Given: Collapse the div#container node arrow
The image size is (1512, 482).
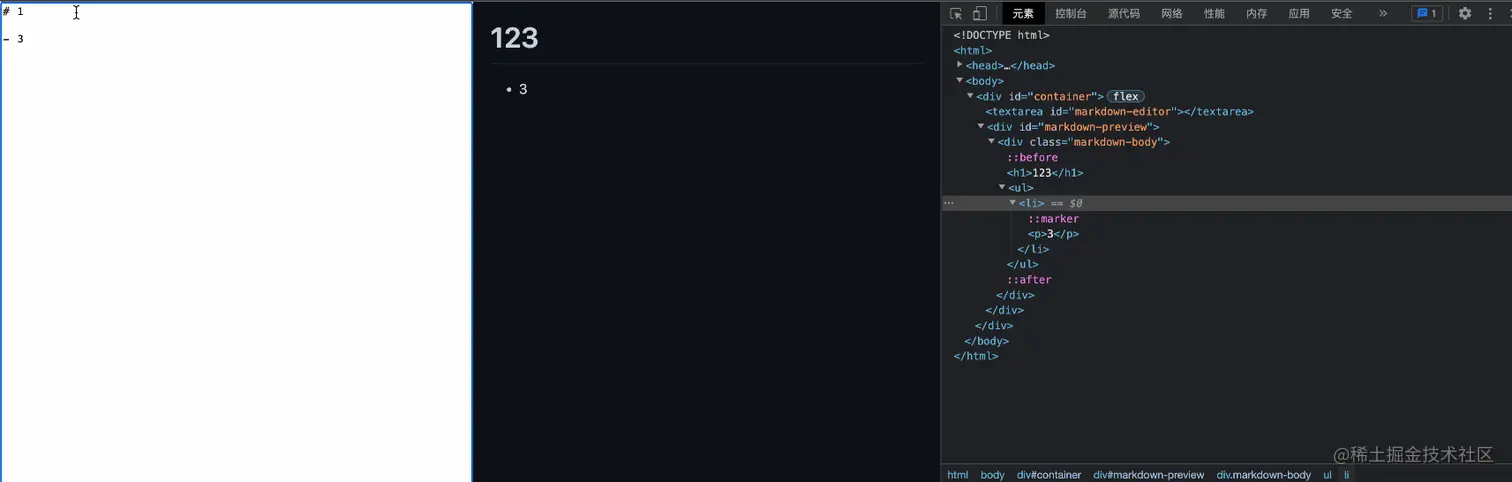Looking at the screenshot, I should 970,96.
